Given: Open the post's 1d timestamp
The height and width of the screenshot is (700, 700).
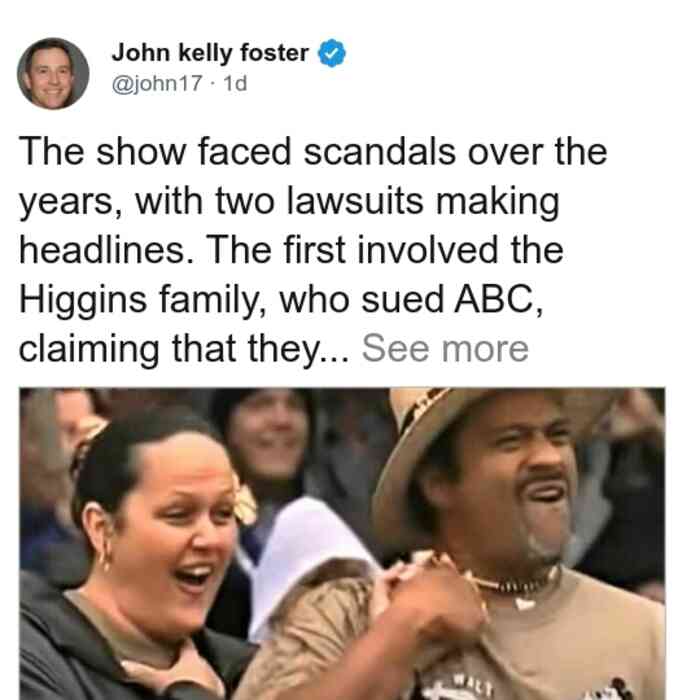Looking at the screenshot, I should (x=235, y=83).
